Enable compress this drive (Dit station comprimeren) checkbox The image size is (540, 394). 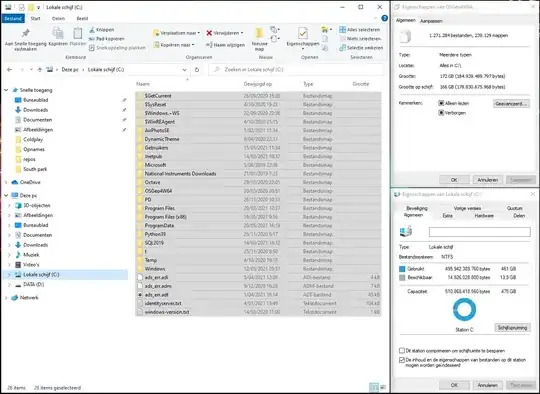(402, 351)
